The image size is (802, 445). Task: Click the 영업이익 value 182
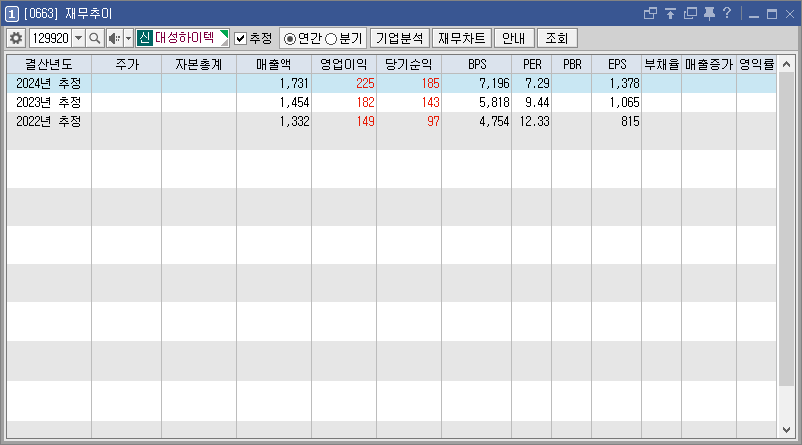click(365, 102)
